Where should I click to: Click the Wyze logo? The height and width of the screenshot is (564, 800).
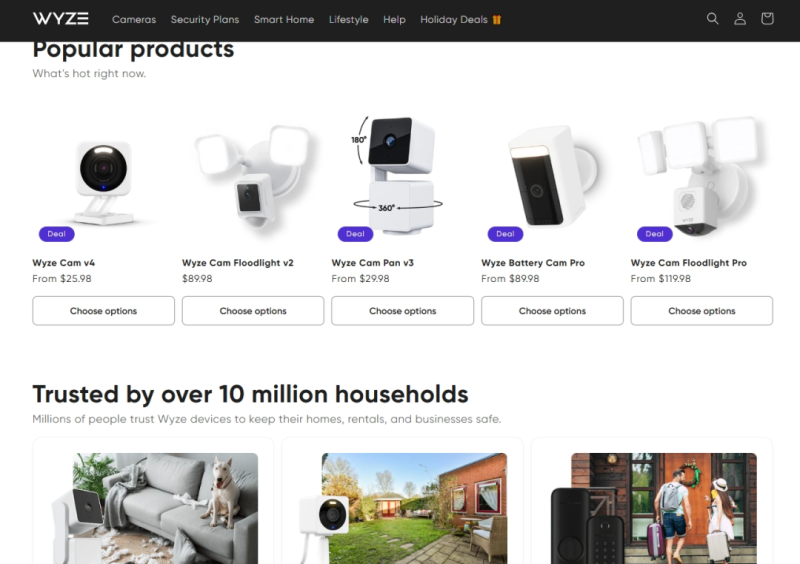pos(61,19)
